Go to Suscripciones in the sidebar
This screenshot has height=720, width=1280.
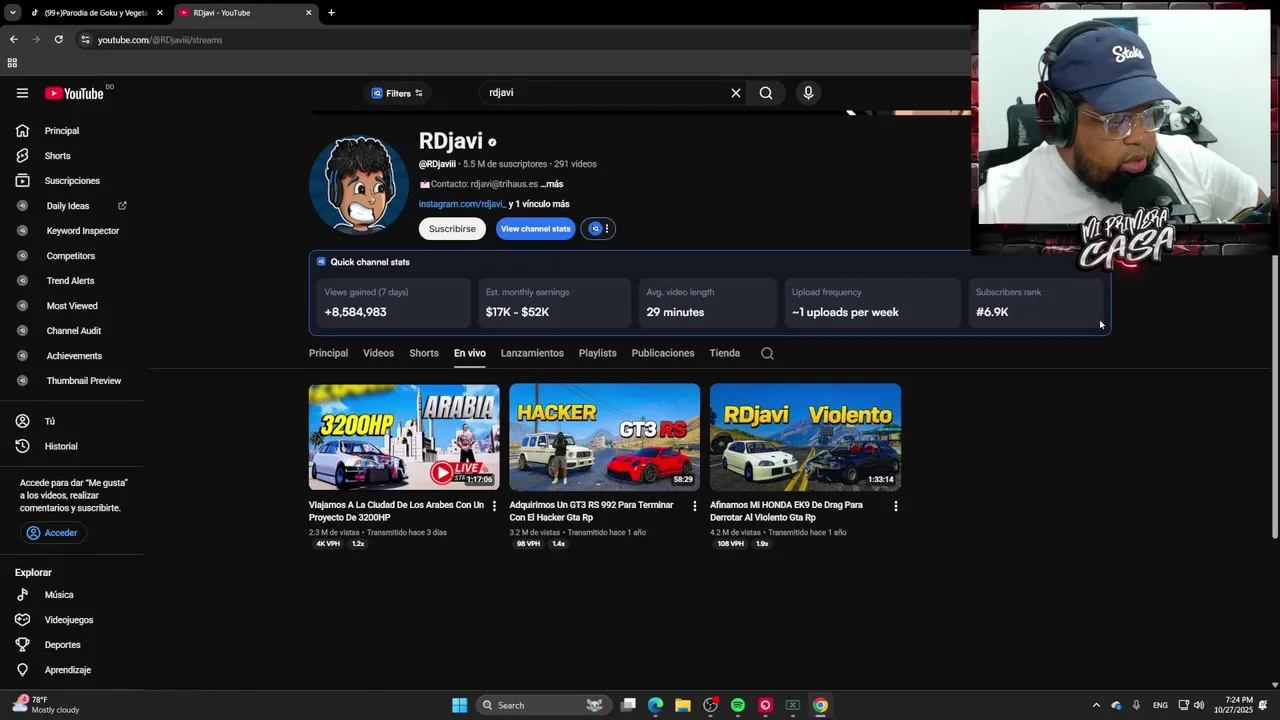pyautogui.click(x=72, y=181)
